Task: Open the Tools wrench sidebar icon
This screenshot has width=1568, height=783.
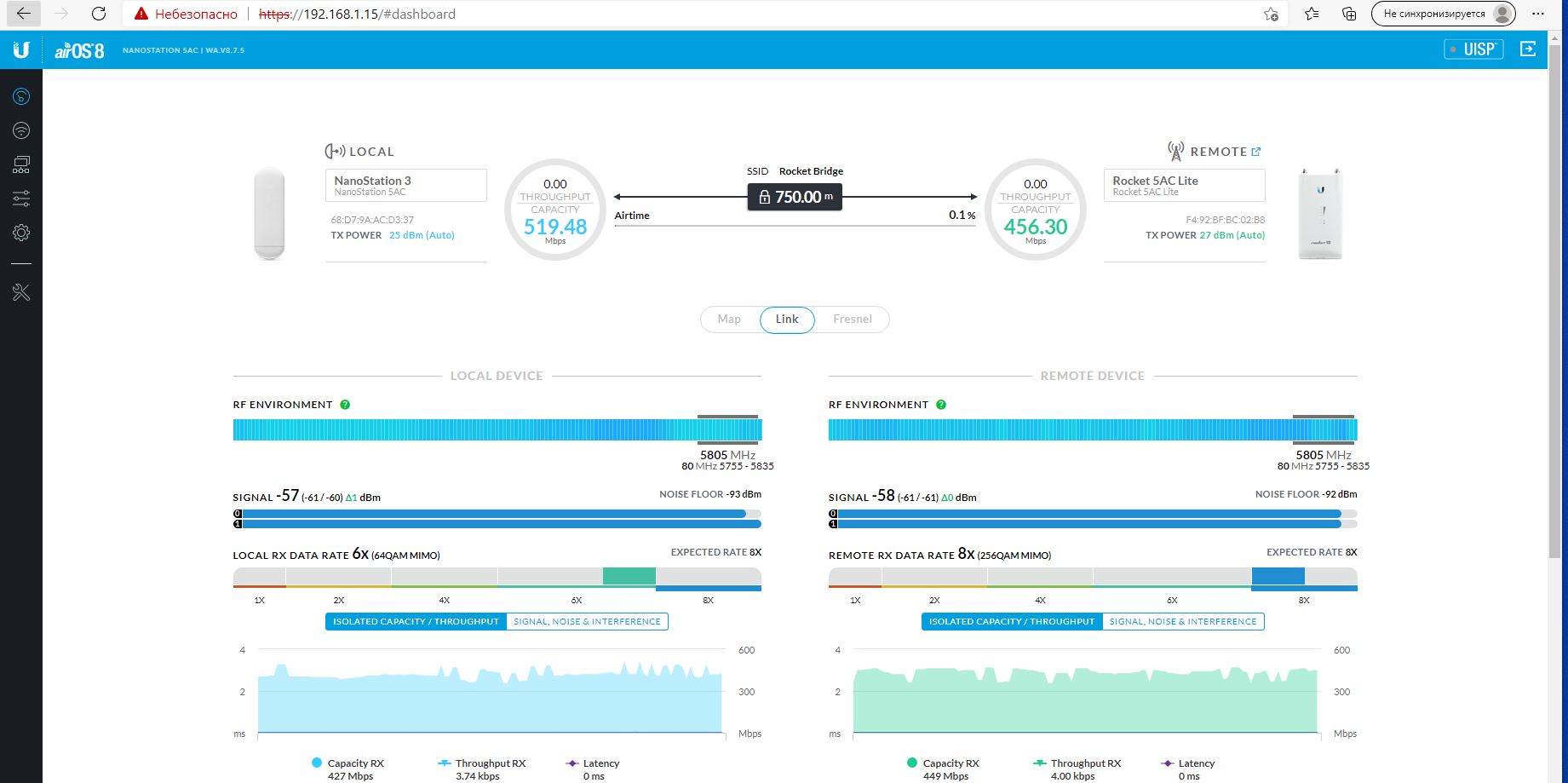Action: [21, 292]
